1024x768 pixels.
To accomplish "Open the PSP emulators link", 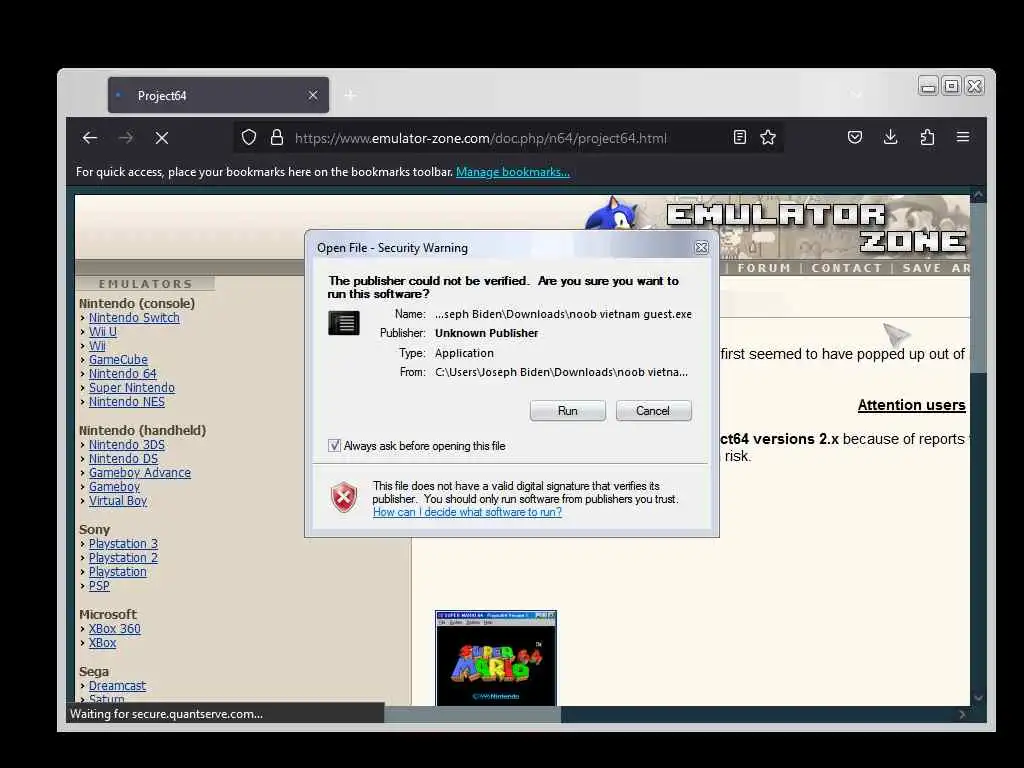I will point(99,586).
